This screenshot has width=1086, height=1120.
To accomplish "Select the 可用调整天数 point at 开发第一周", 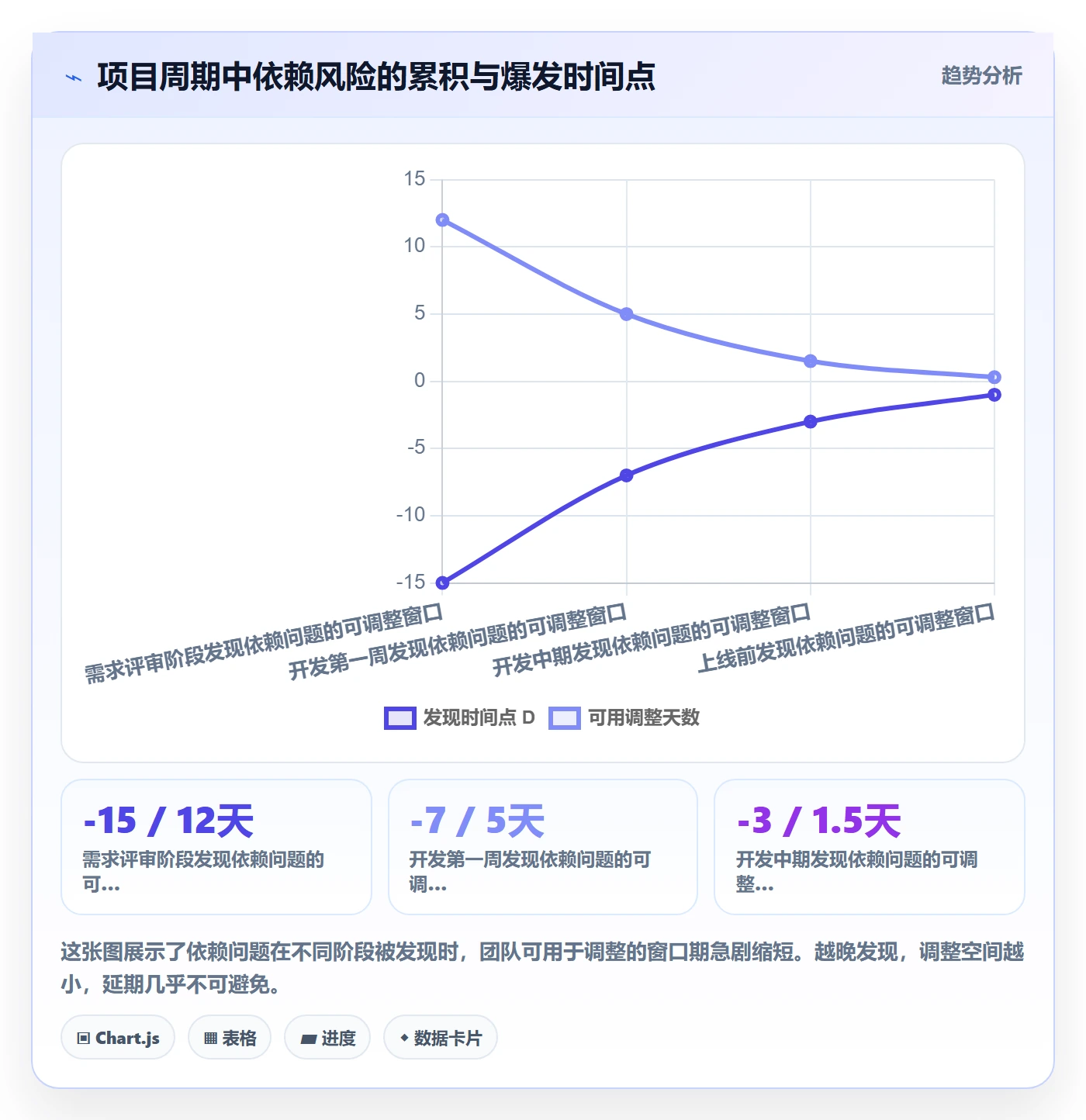I will (627, 314).
